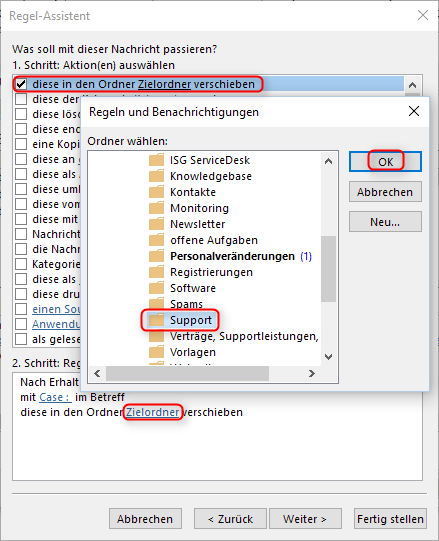Click Abbrechen in the Regel-Assistent footer
Screen dimensions: 439x541
click(x=145, y=519)
